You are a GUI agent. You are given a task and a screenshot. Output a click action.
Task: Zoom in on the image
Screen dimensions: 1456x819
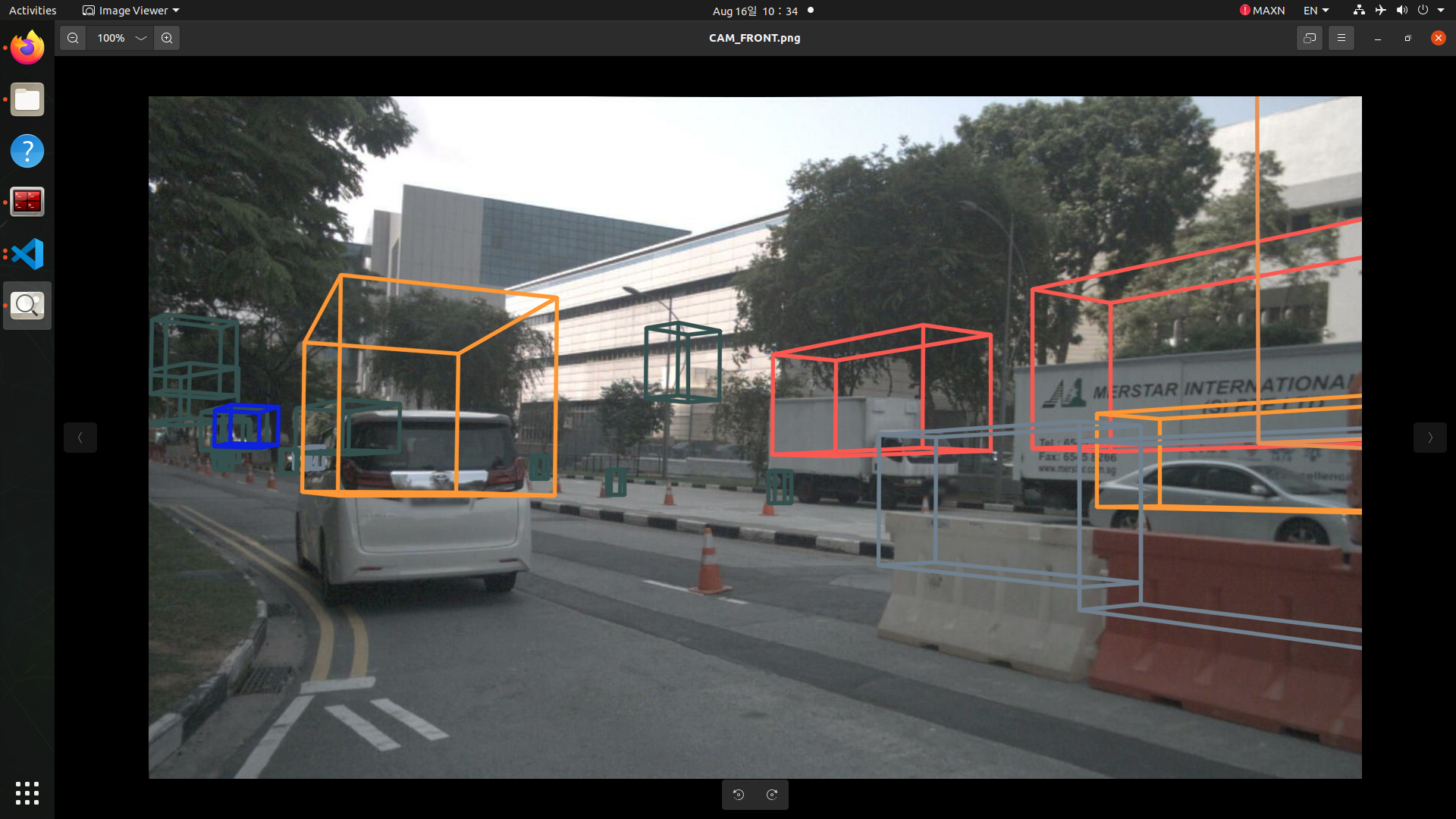[x=167, y=37]
